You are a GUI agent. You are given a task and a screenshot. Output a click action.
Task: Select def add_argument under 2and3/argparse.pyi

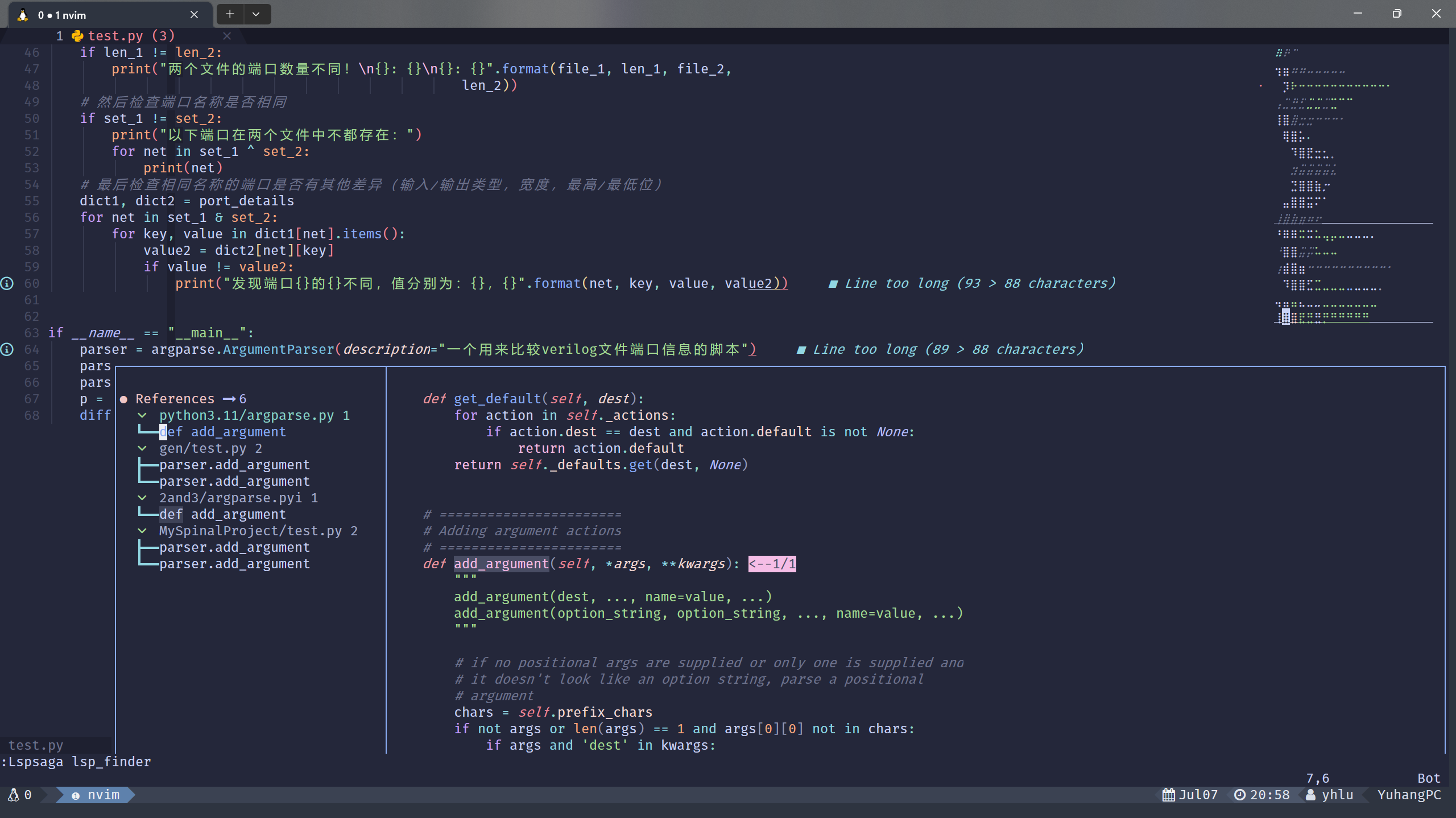(222, 514)
